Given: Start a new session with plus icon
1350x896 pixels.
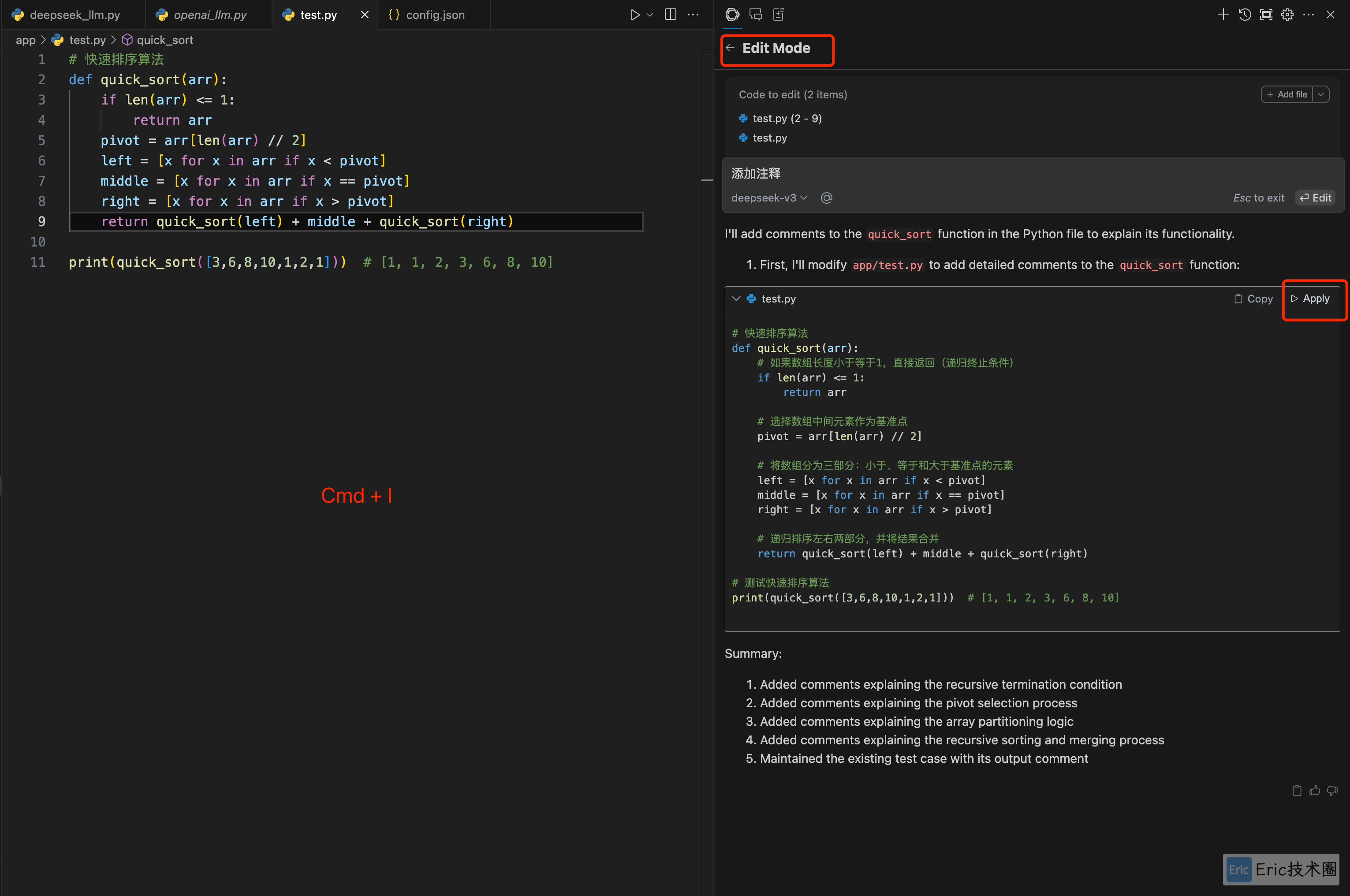Looking at the screenshot, I should point(1223,15).
